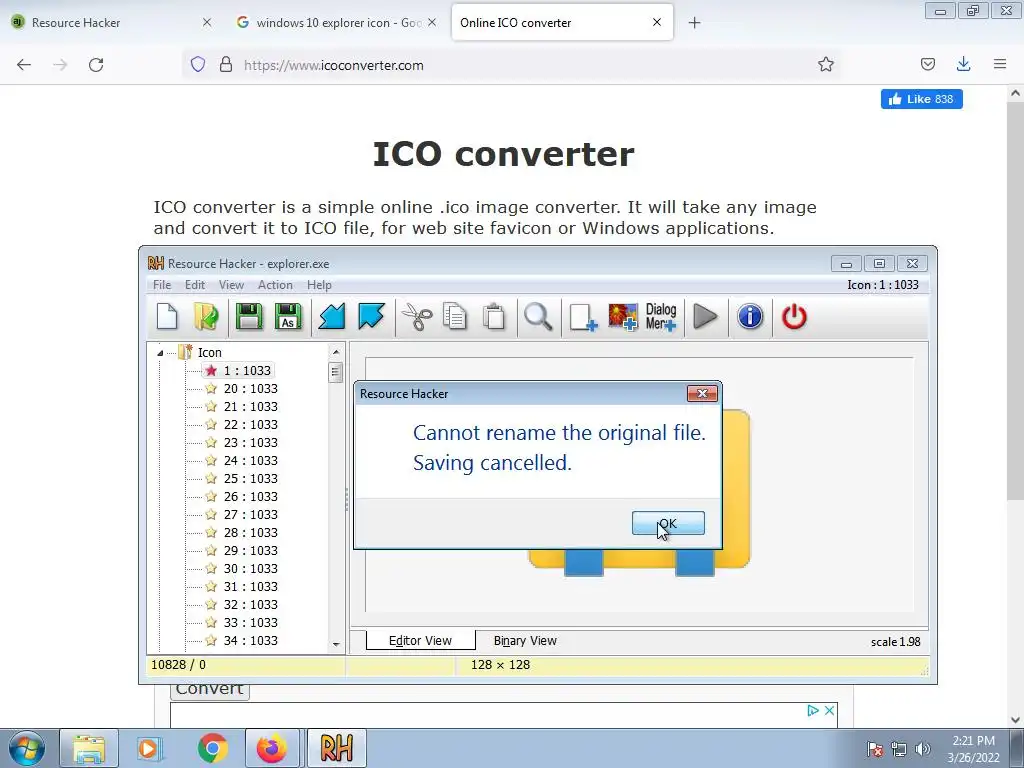
Task: Select tree item 27 : 1033
Action: tap(251, 515)
